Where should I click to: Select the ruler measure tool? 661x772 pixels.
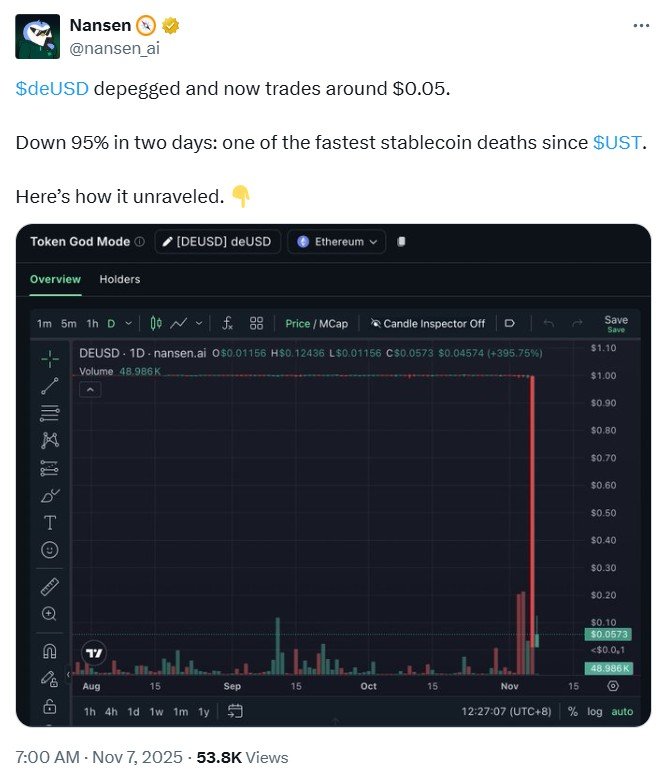point(49,586)
